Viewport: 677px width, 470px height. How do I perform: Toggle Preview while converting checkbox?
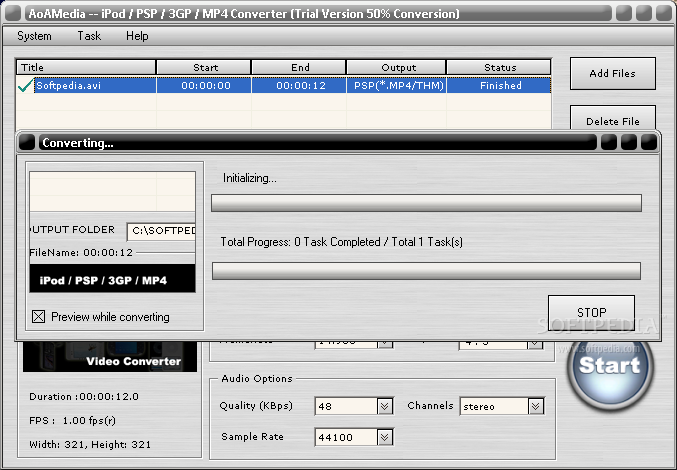[38, 317]
